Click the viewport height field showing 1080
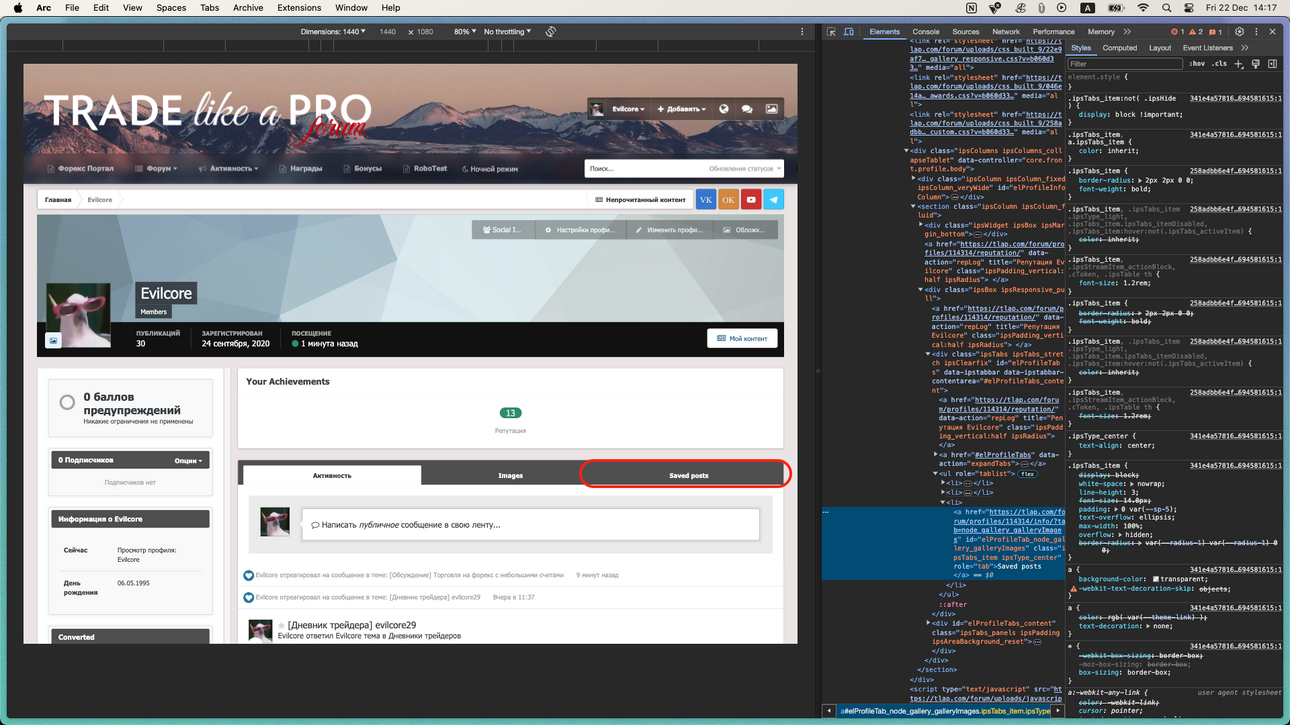Image resolution: width=1290 pixels, height=725 pixels. click(x=424, y=32)
